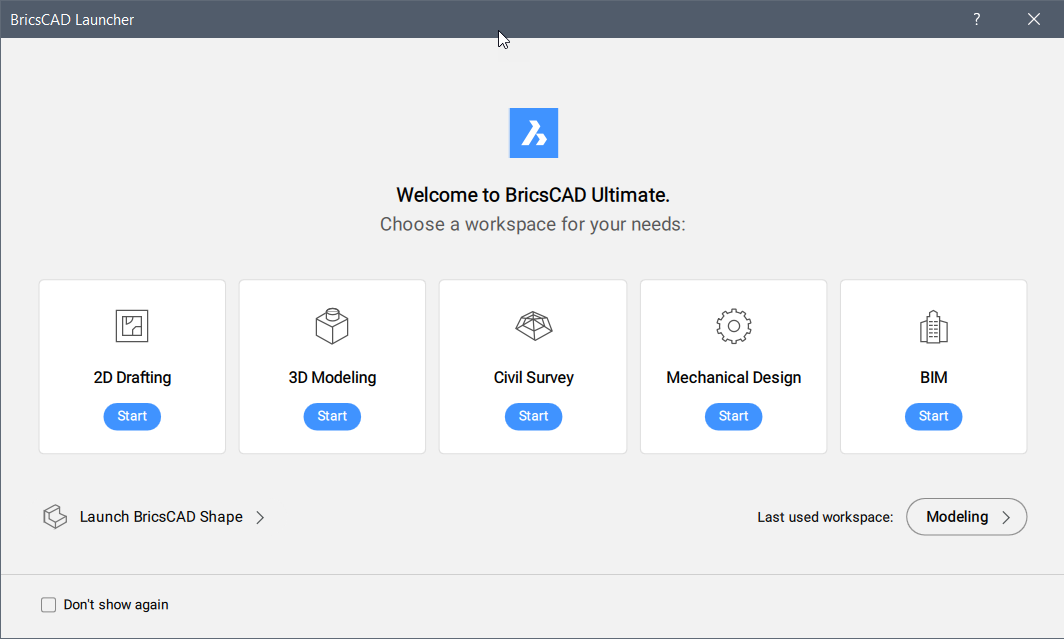
Task: Enable the Don't show again checkbox
Action: tap(48, 605)
